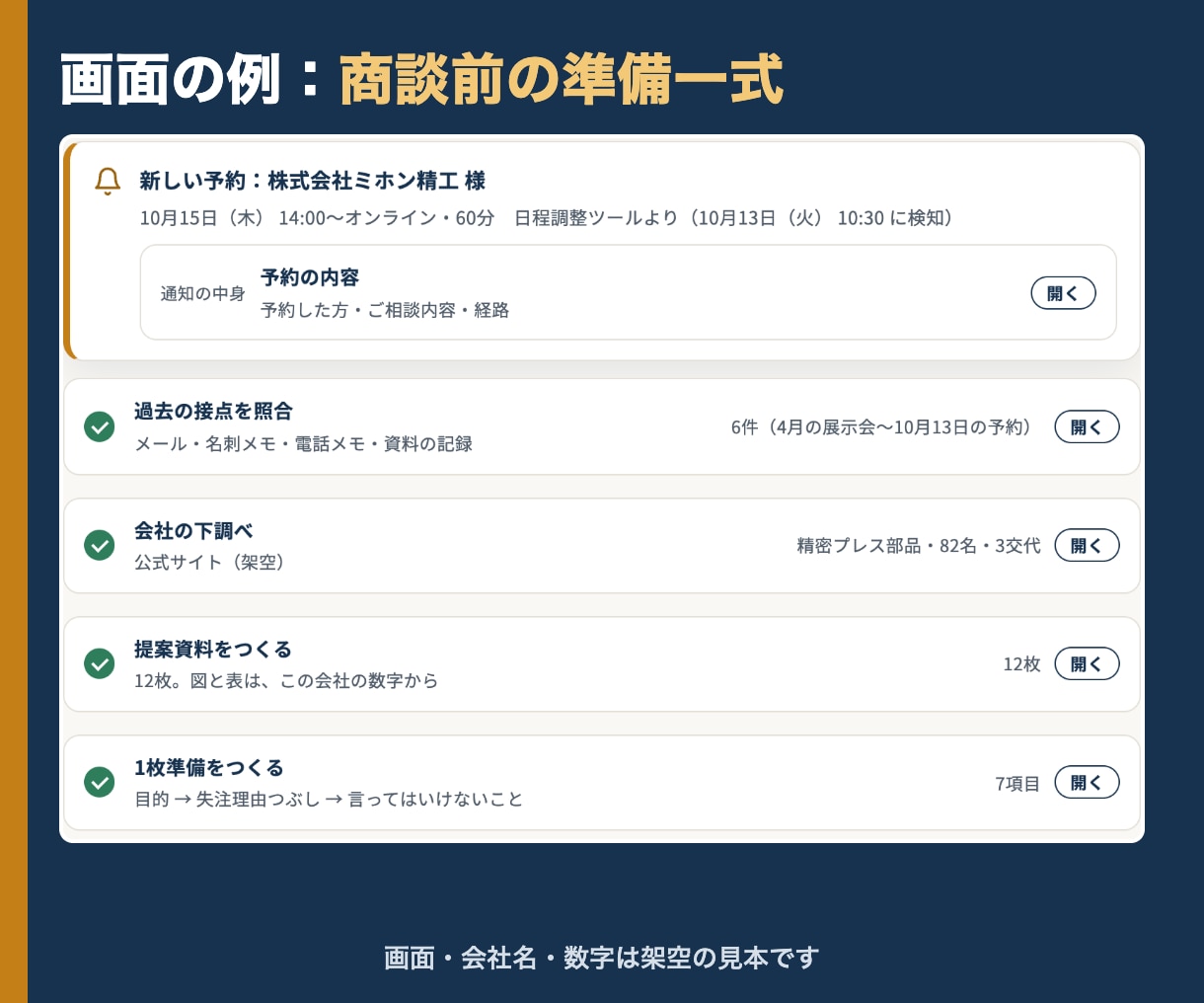
Task: Select heading 新しい予約：株式会社ミホン精工 様
Action: tap(313, 181)
